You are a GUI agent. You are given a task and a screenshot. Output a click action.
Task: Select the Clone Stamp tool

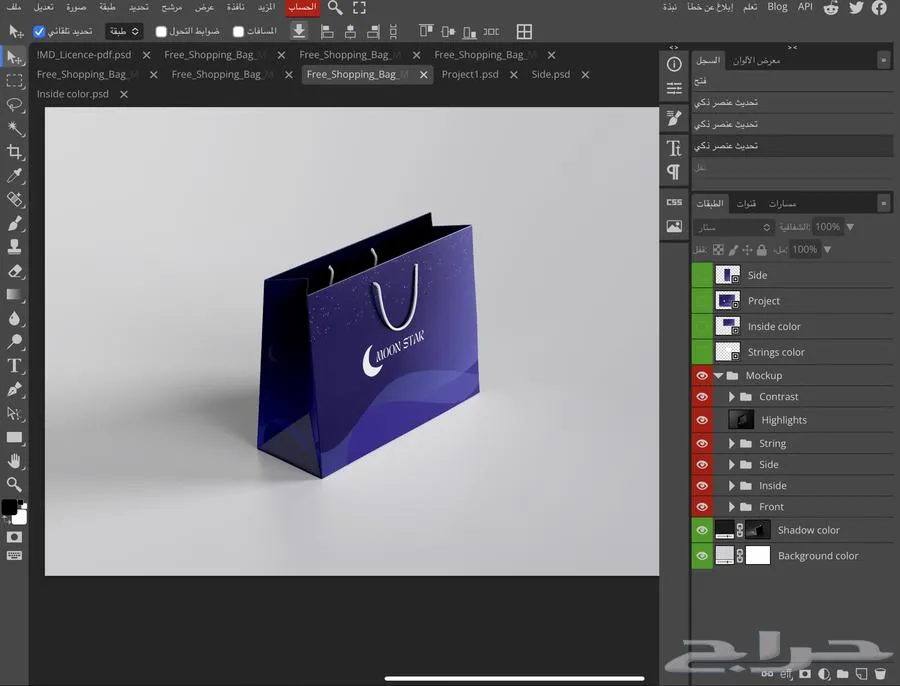[x=14, y=247]
